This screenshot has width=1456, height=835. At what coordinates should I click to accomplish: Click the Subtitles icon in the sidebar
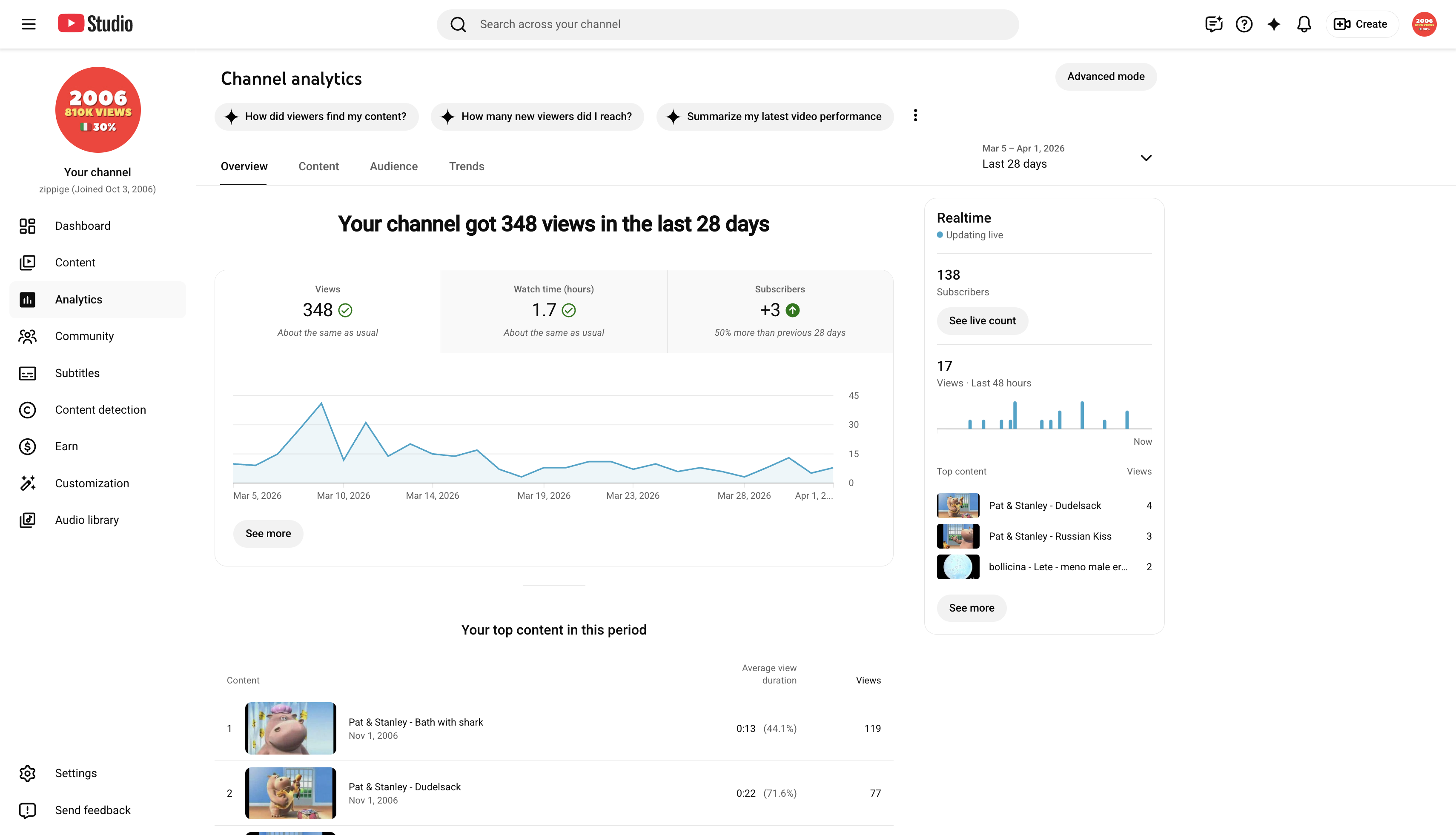(28, 373)
